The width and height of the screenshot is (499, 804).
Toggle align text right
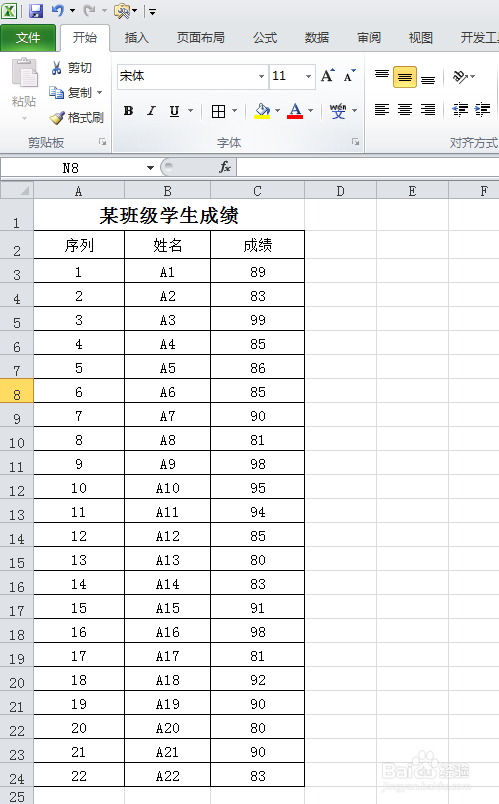click(x=428, y=110)
